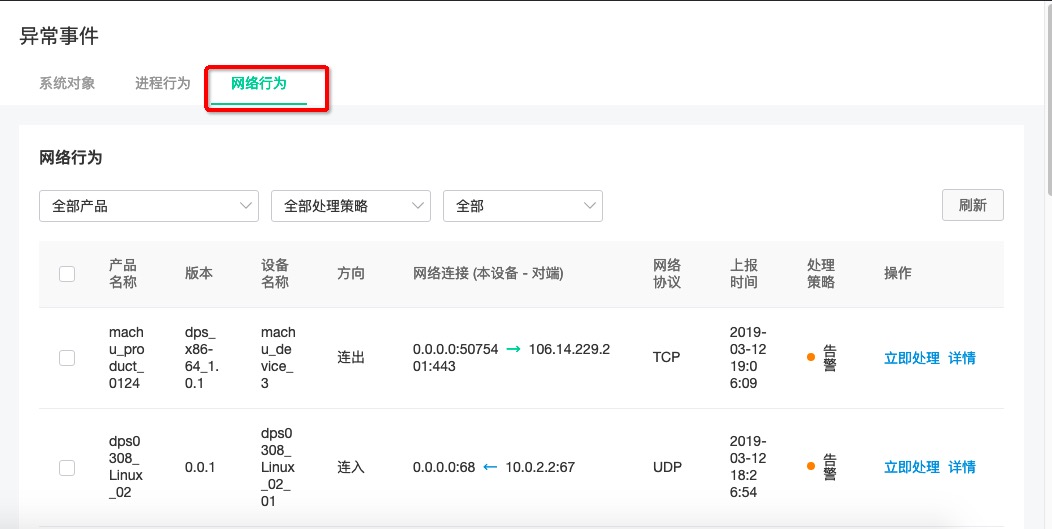Expand the 全部 filter dropdown
Viewport: 1052px width, 529px height.
(523, 206)
